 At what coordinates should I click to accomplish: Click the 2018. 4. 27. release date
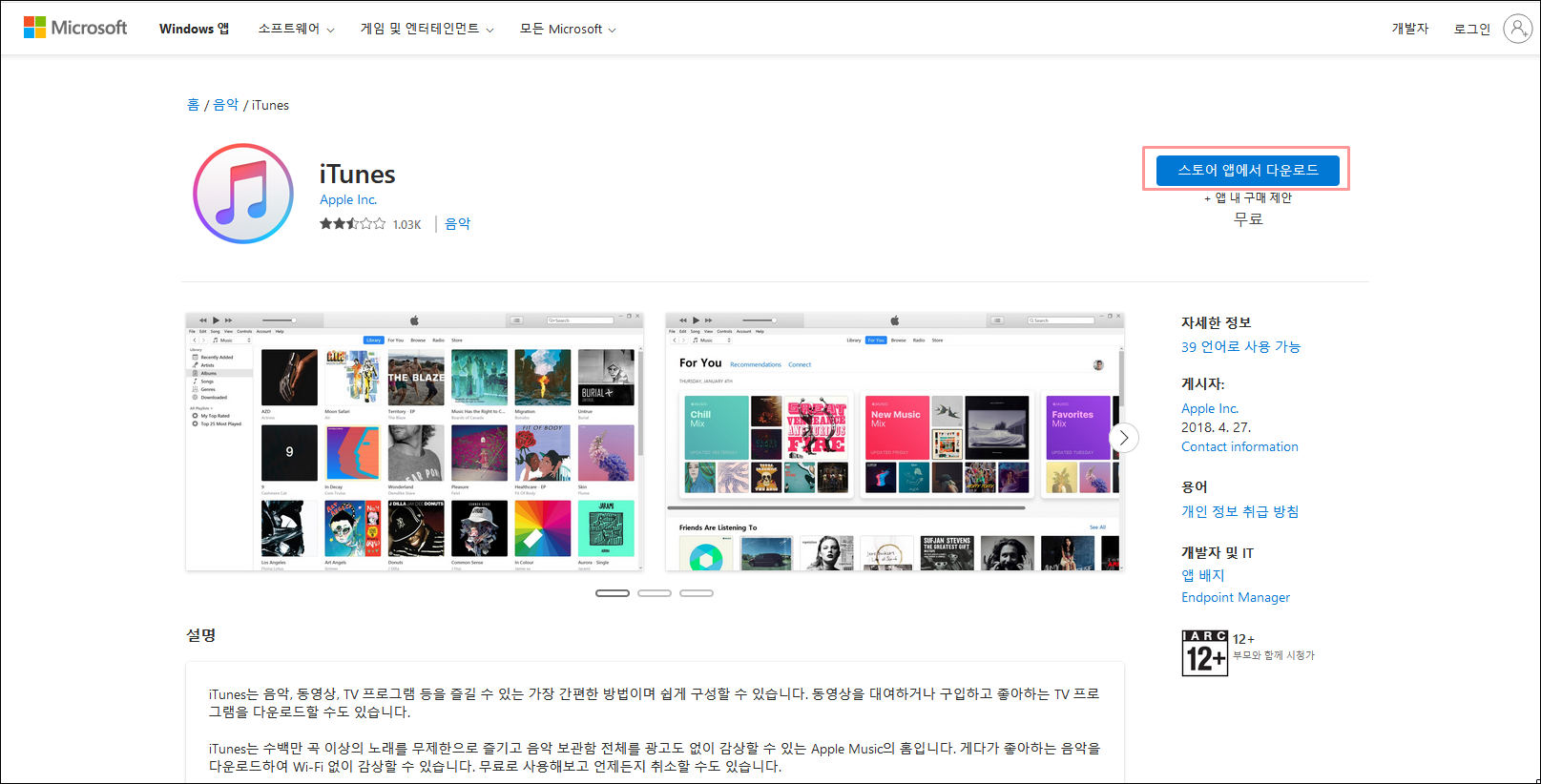pos(1216,427)
